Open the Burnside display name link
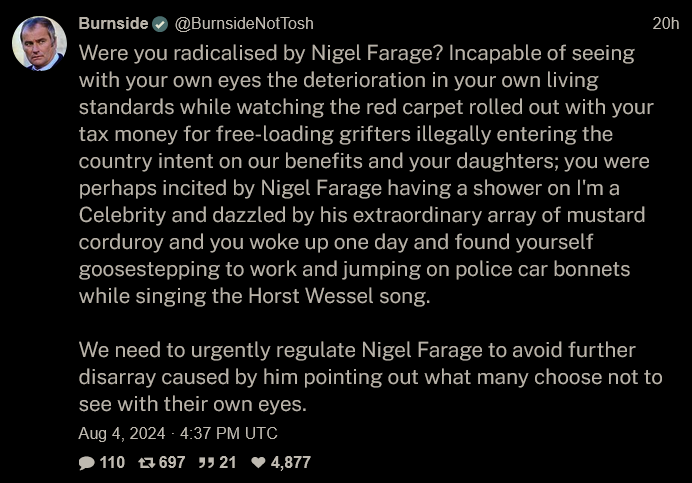Viewport: 692px width, 483px height. pyautogui.click(x=113, y=23)
